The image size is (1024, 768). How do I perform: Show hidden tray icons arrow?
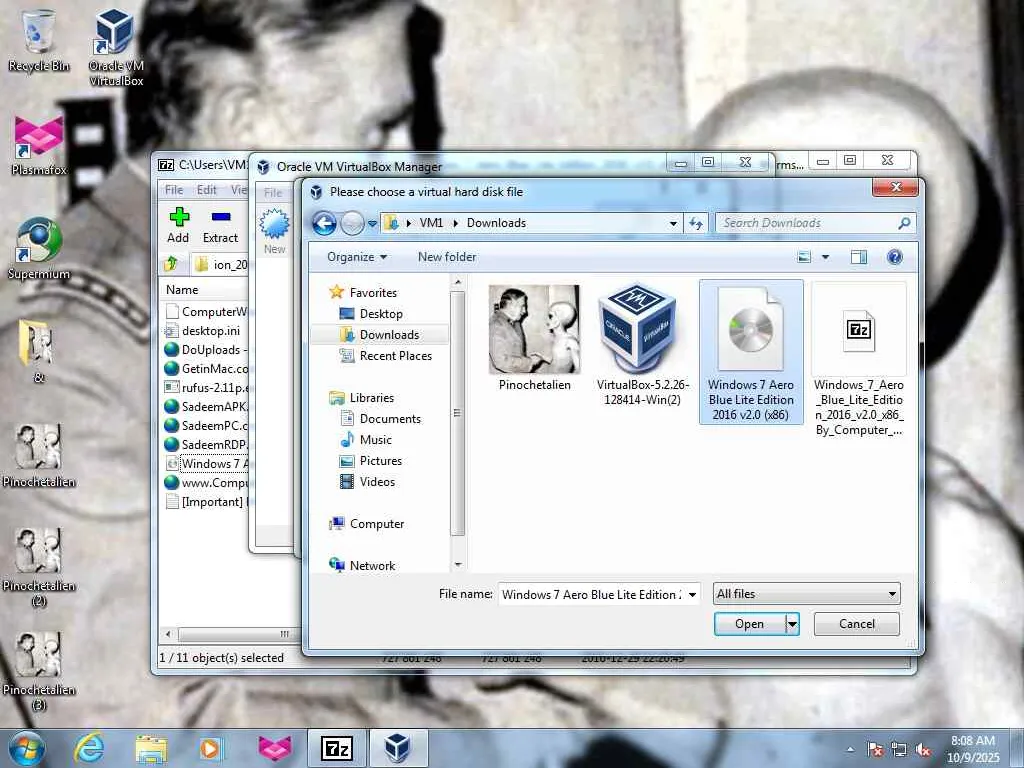[x=850, y=750]
